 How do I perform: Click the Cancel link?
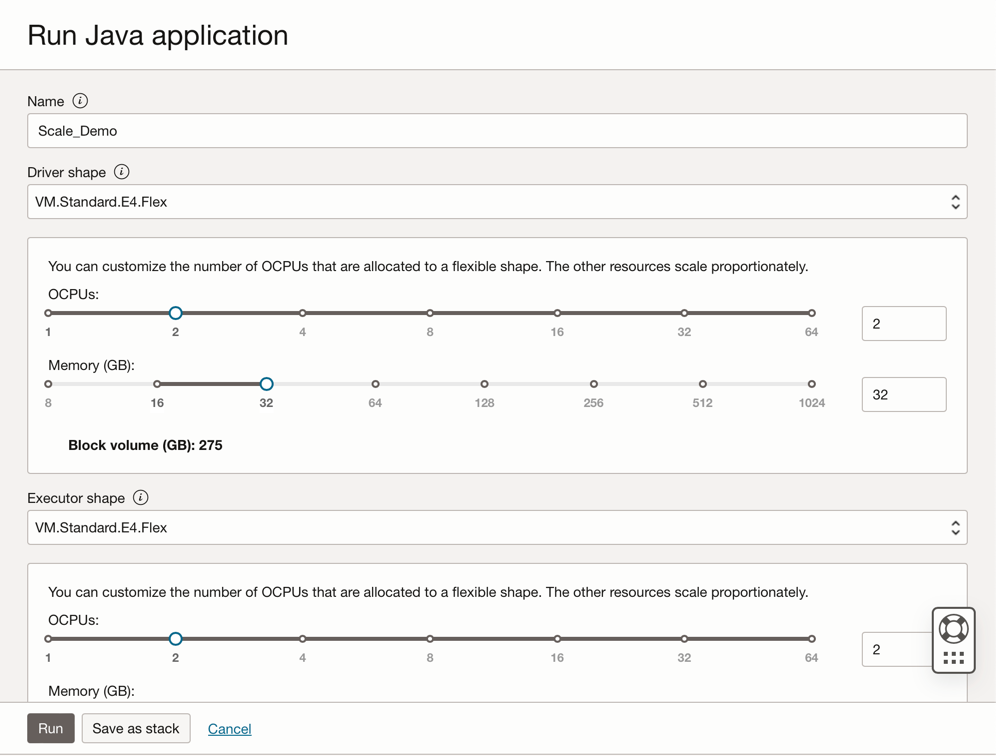[x=229, y=729]
